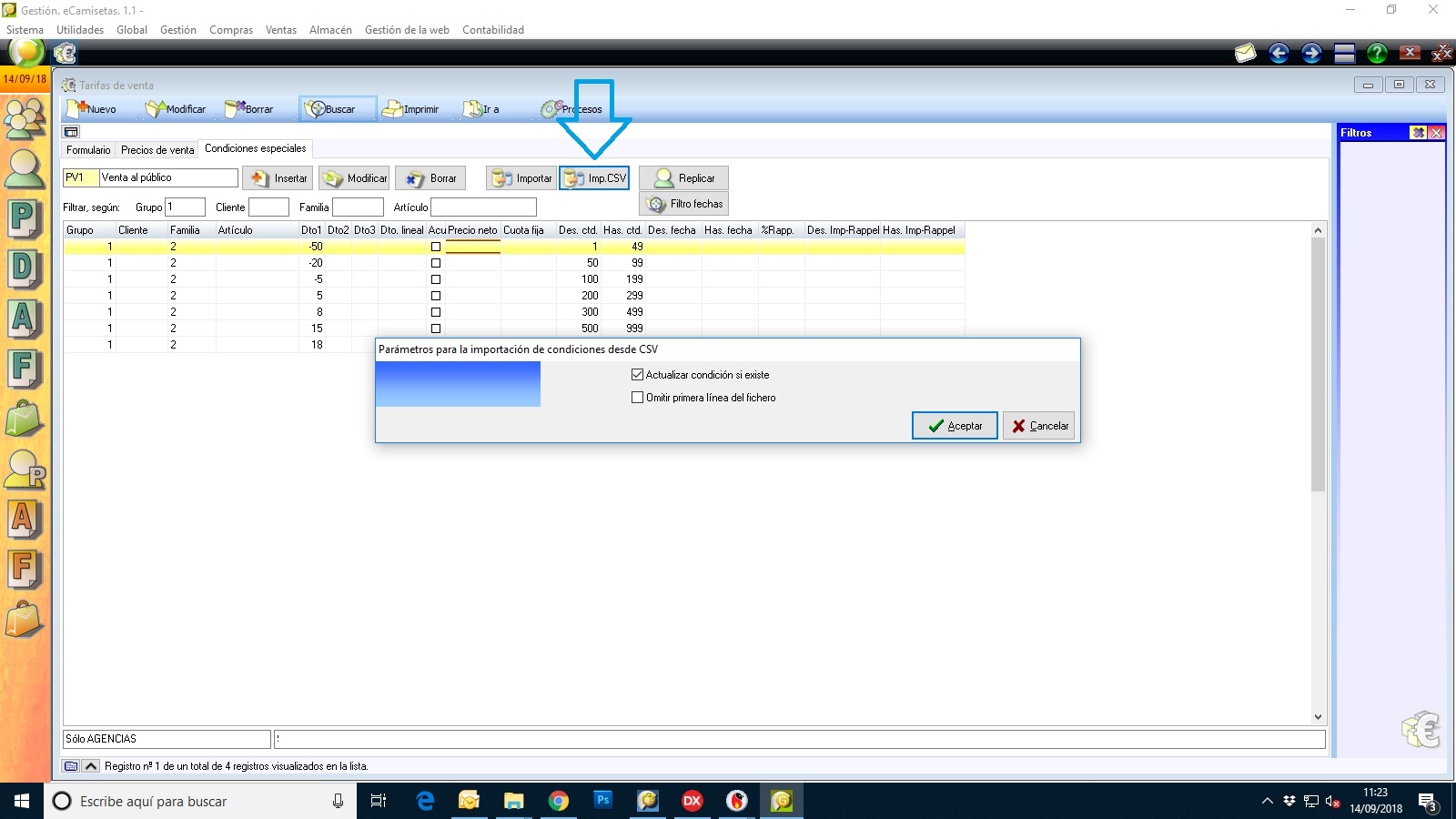Open the group of people sidebar icon
Screen dimensions: 1456x819
coord(25,117)
